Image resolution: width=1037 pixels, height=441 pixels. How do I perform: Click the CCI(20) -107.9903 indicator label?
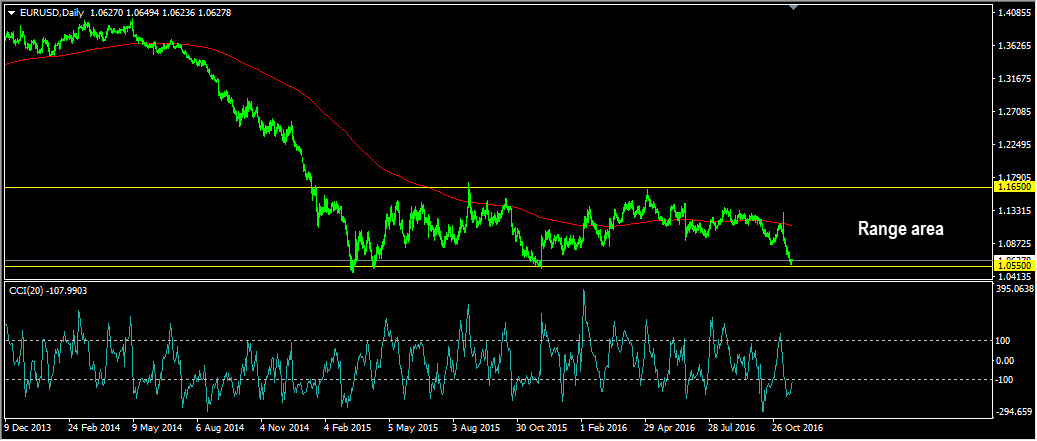point(46,290)
